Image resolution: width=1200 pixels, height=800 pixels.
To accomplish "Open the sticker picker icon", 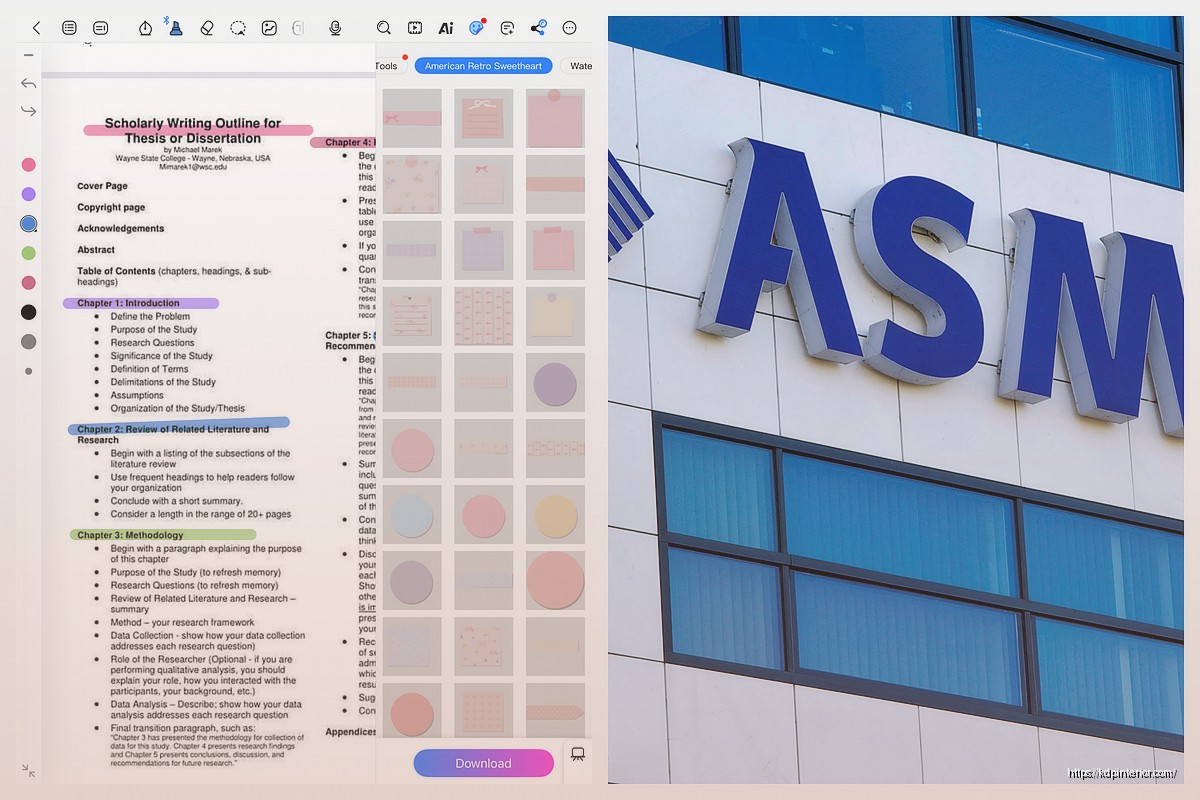I will click(477, 28).
